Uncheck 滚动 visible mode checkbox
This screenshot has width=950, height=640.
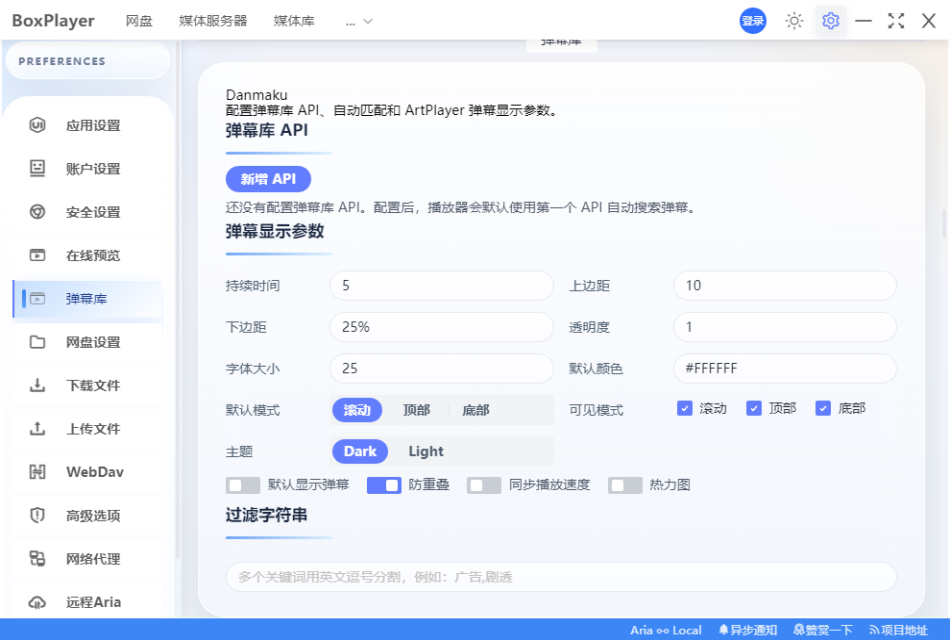click(x=685, y=408)
